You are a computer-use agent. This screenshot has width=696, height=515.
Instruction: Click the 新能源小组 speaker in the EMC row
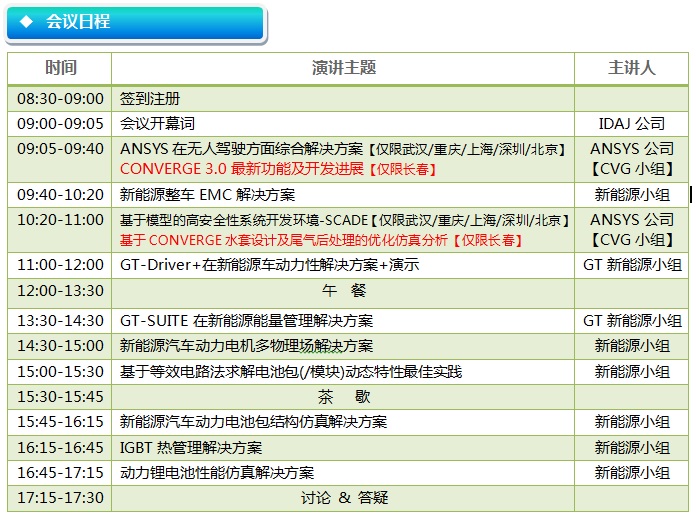[x=632, y=194]
